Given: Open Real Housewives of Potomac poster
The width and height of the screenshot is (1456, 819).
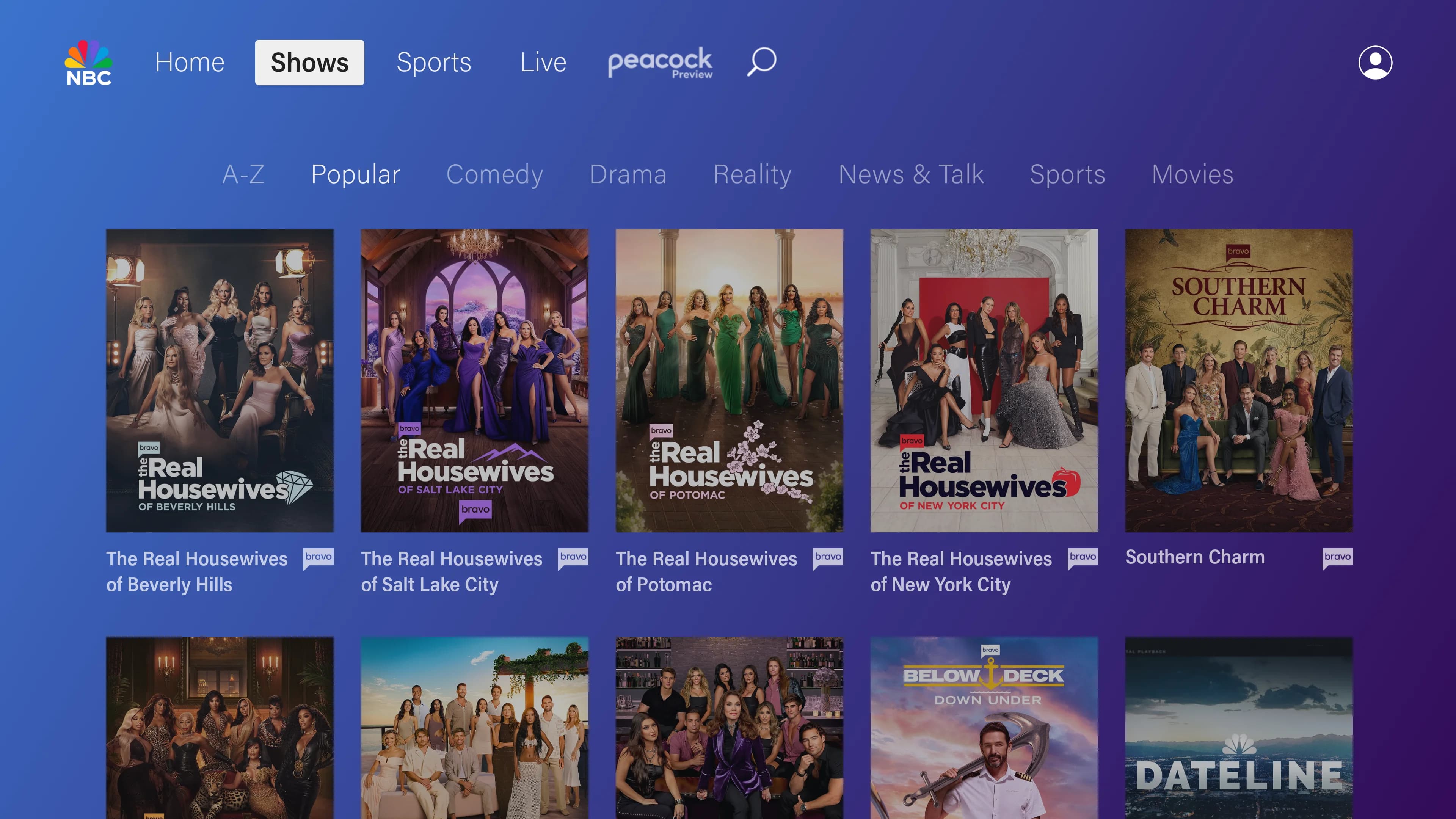Looking at the screenshot, I should pyautogui.click(x=729, y=380).
